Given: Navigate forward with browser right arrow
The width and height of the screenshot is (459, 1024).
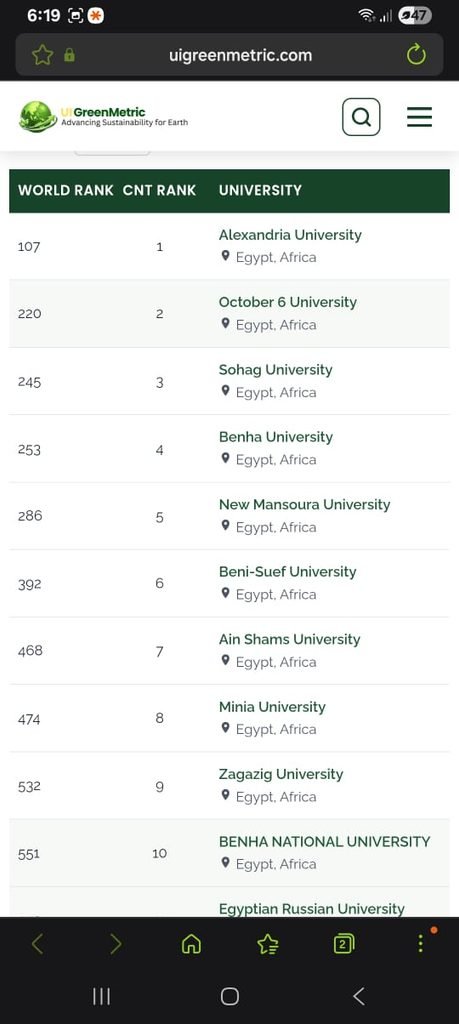Looking at the screenshot, I should point(115,944).
